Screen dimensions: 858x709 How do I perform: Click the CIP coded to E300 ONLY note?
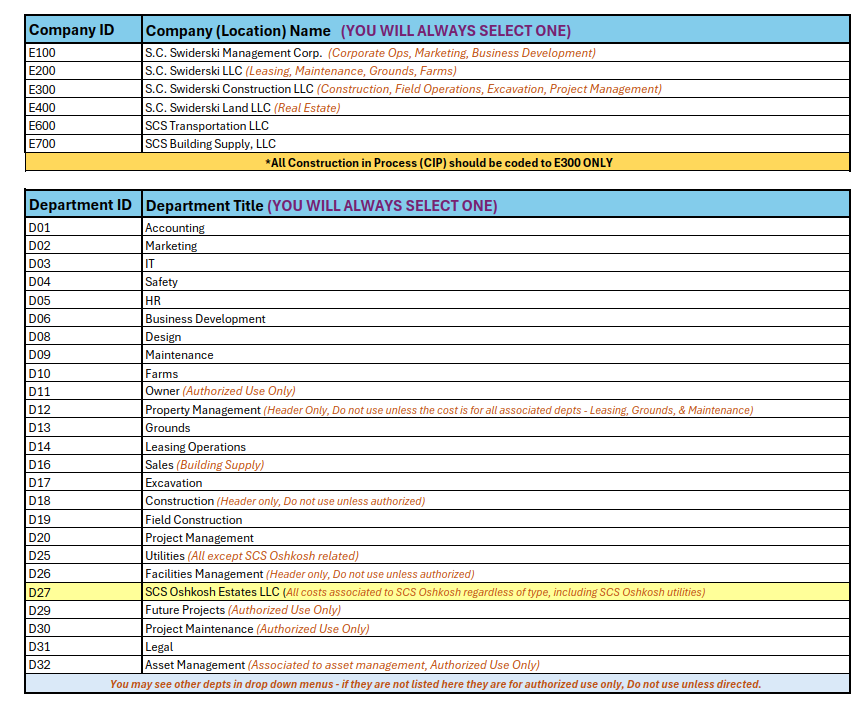pos(438,162)
